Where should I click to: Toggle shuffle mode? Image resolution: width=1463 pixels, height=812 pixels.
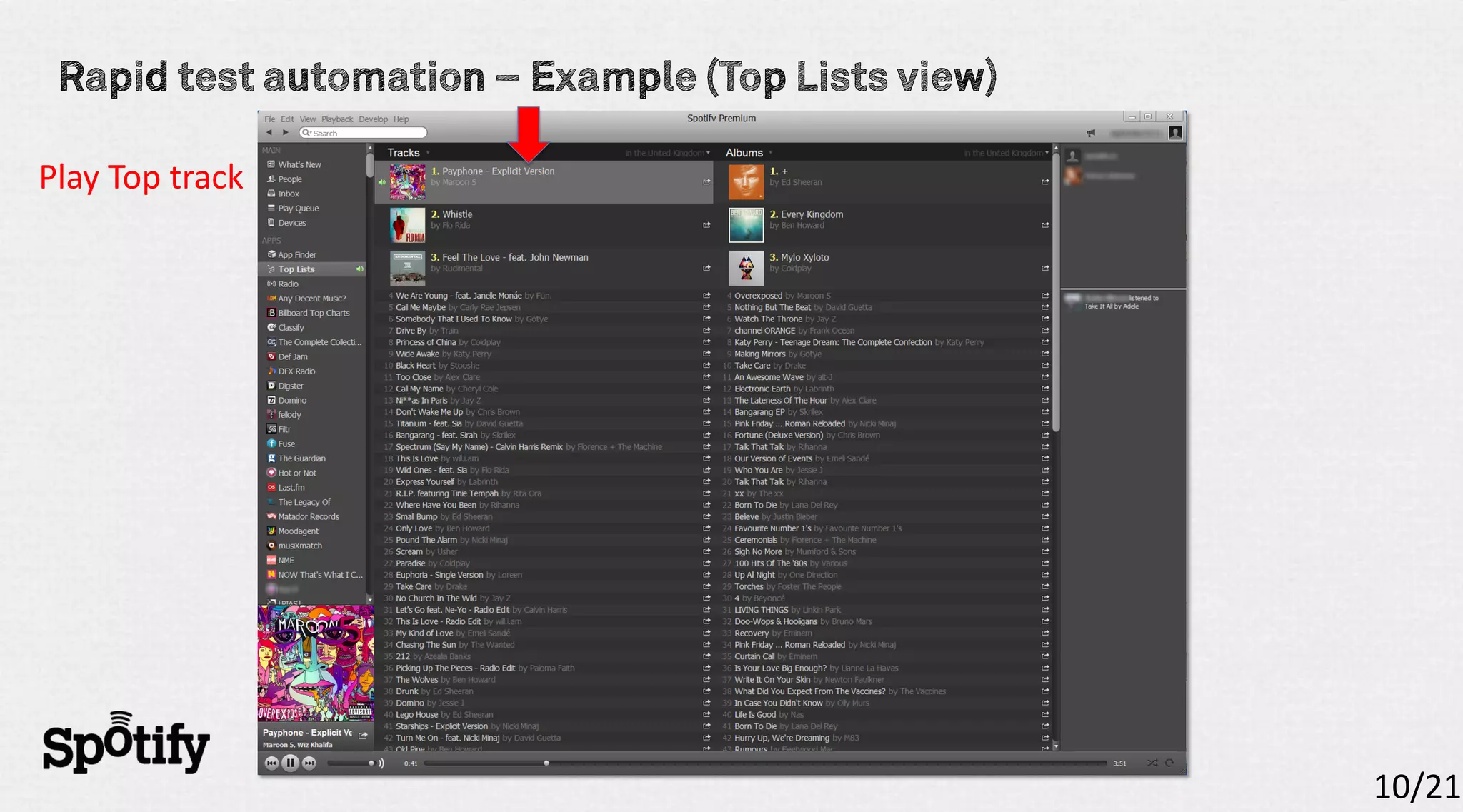coord(1152,763)
